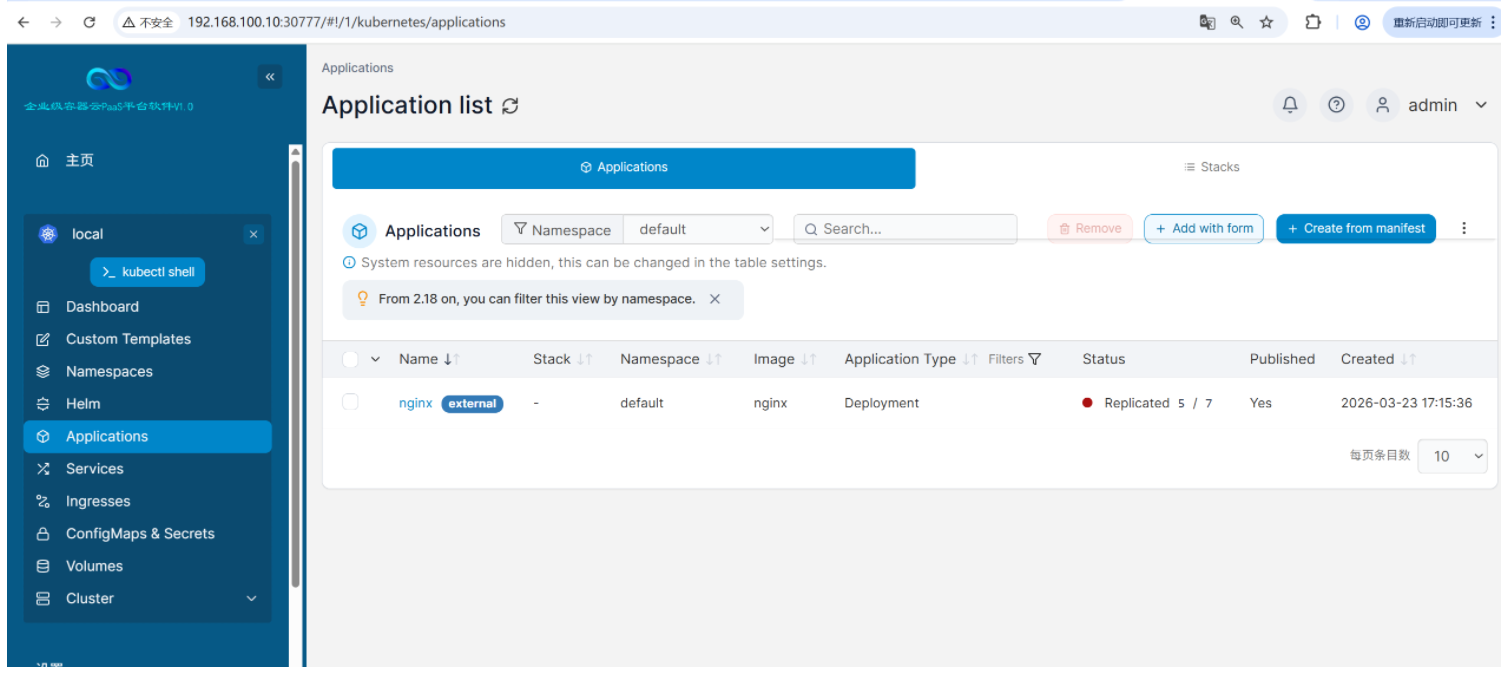Click the Portainer logo
The width and height of the screenshot is (1506, 674).
[109, 79]
